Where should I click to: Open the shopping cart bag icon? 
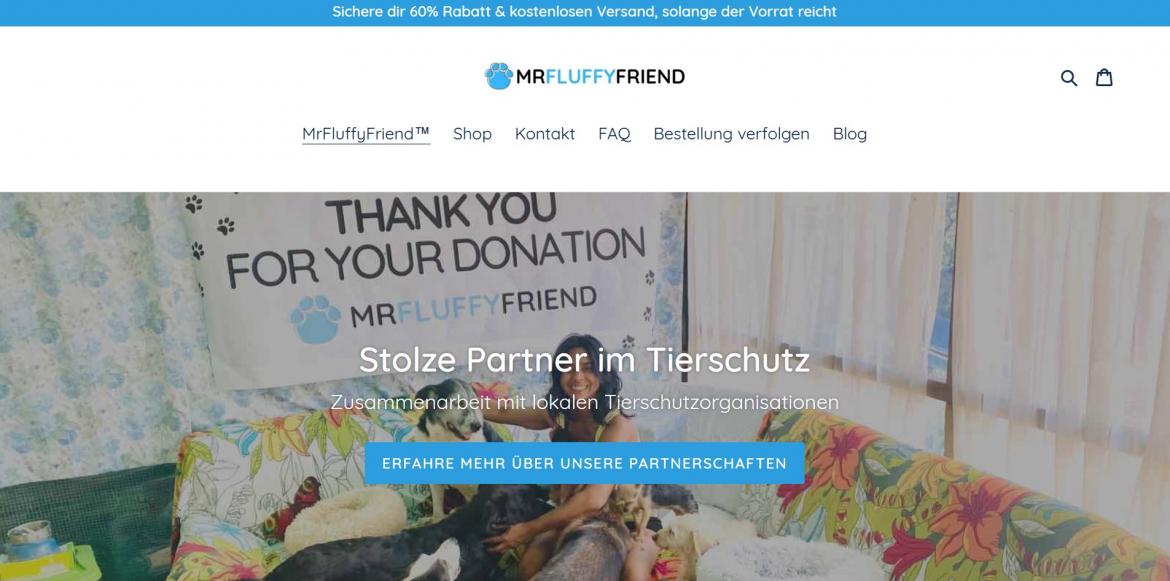[x=1104, y=77]
